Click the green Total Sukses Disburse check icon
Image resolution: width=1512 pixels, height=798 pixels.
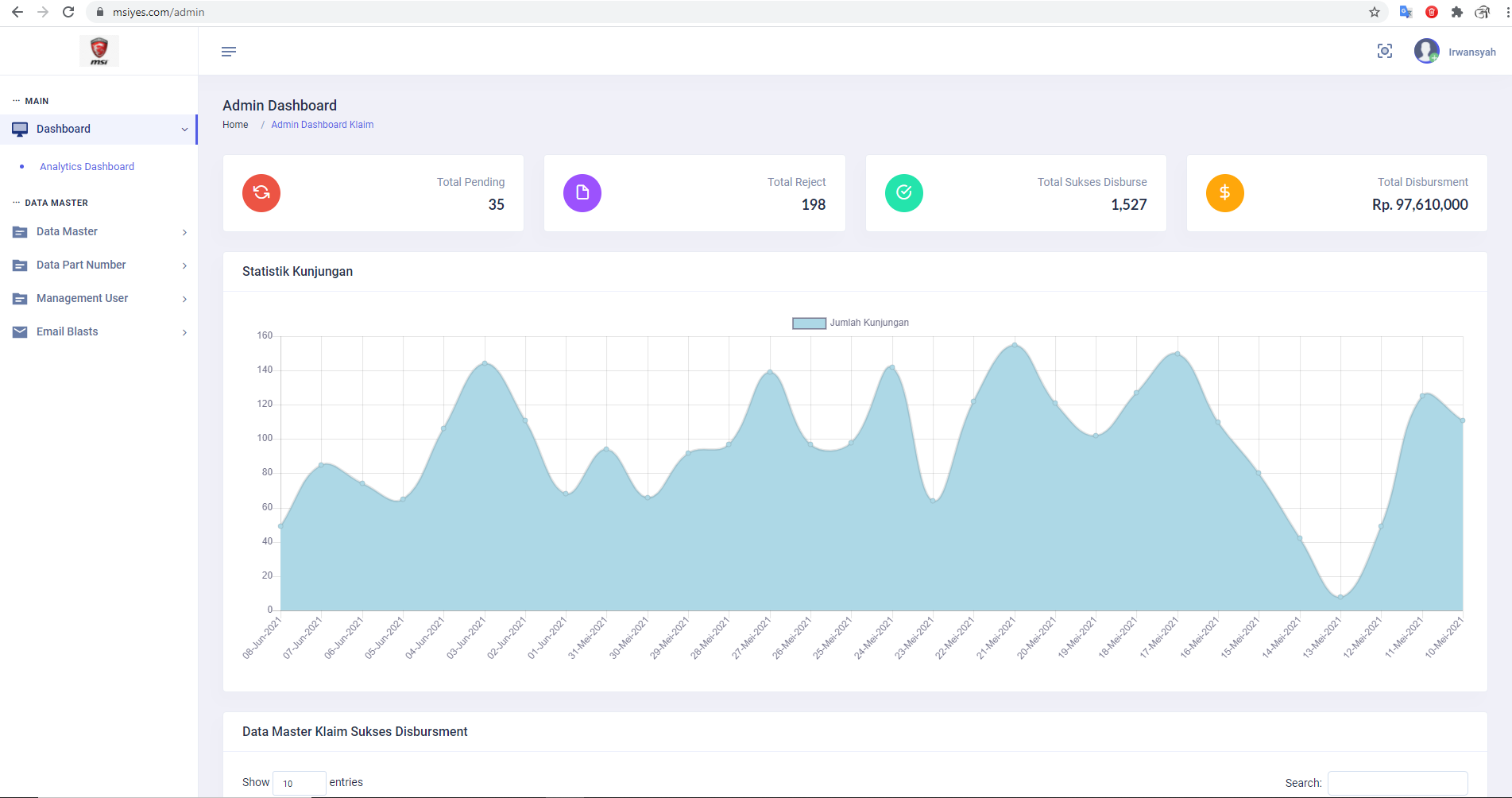pyautogui.click(x=904, y=193)
